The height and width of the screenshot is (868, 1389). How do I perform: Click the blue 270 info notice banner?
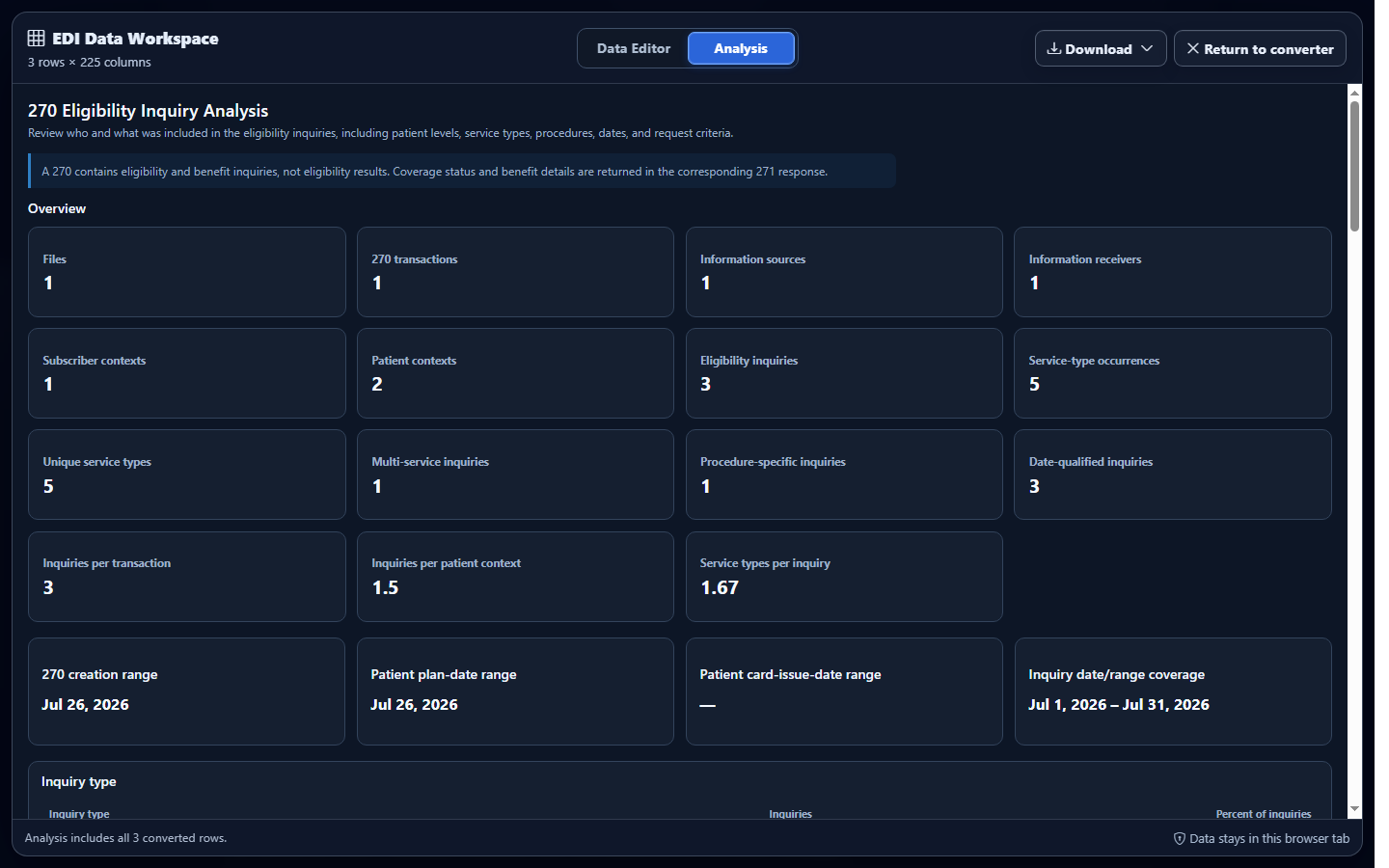tap(462, 171)
